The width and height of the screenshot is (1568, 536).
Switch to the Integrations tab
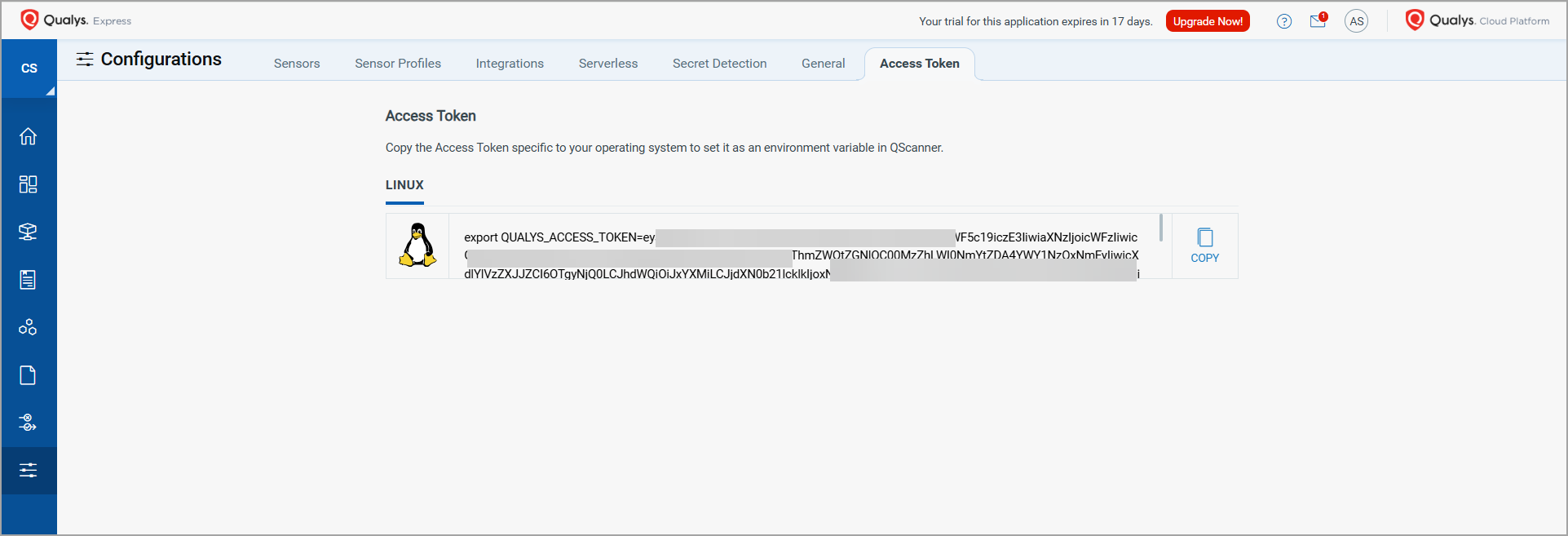click(x=510, y=64)
